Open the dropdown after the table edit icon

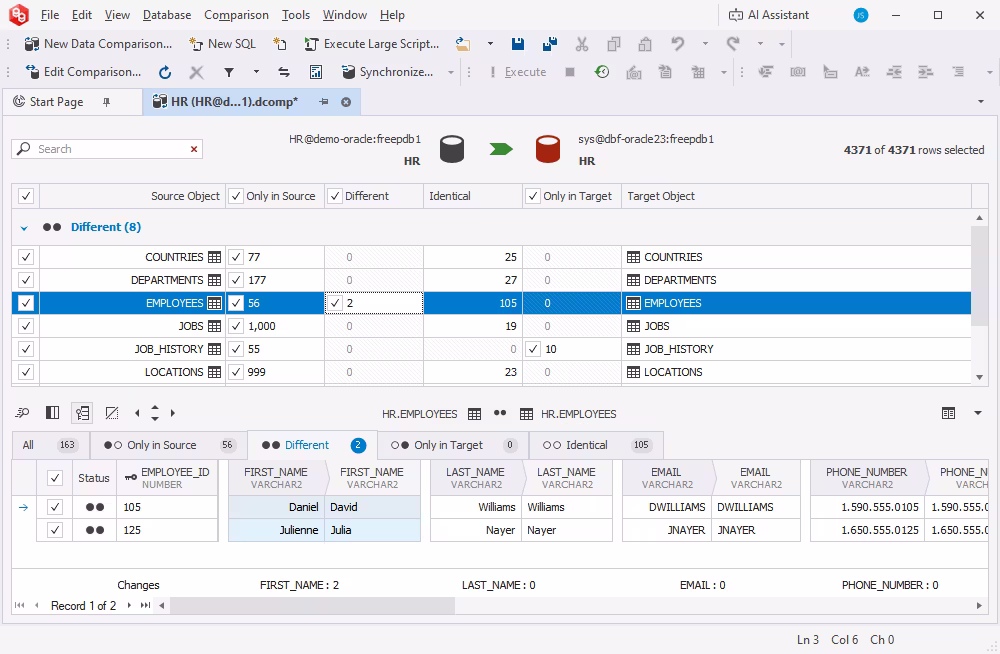coord(723,72)
